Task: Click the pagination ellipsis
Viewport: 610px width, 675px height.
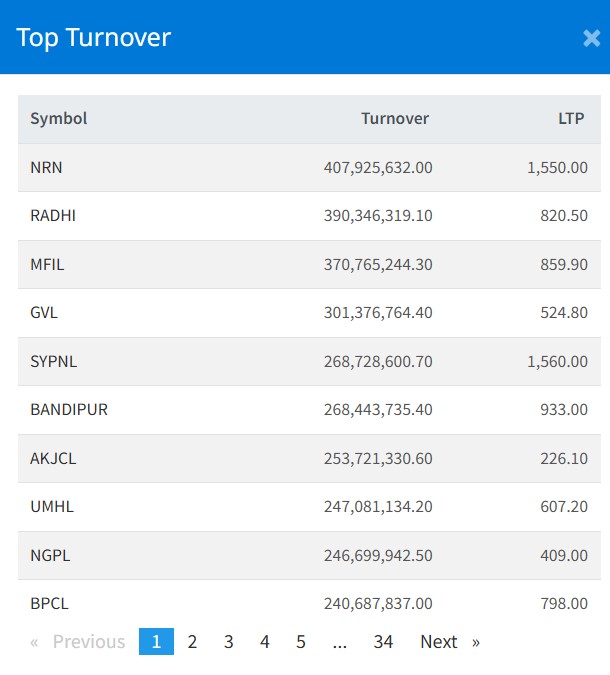Action: 340,642
